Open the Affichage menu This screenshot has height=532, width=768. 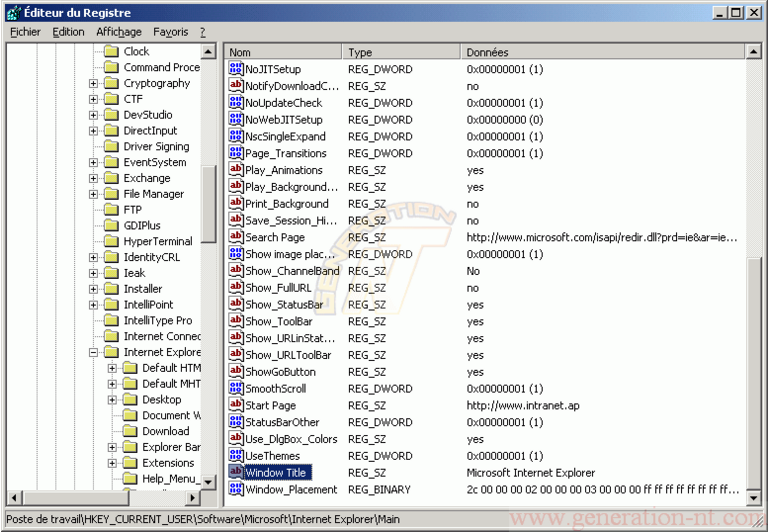pyautogui.click(x=119, y=32)
